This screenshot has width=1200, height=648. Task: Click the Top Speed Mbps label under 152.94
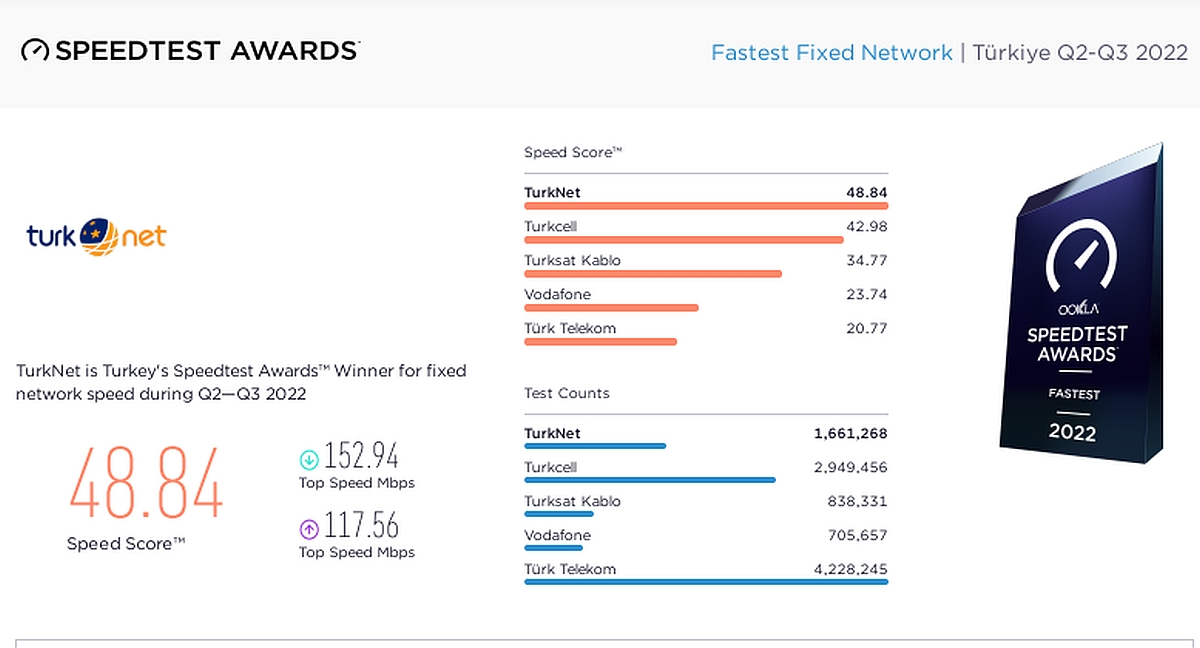coord(357,483)
